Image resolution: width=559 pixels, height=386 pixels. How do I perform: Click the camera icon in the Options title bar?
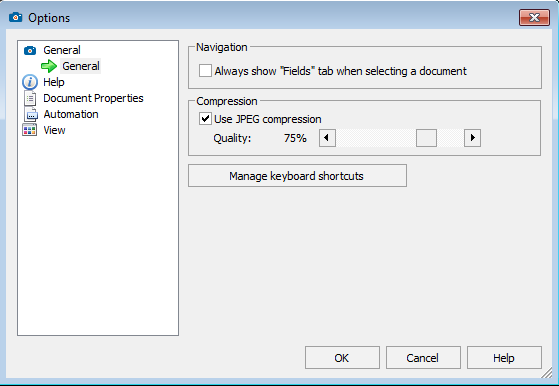point(16,17)
